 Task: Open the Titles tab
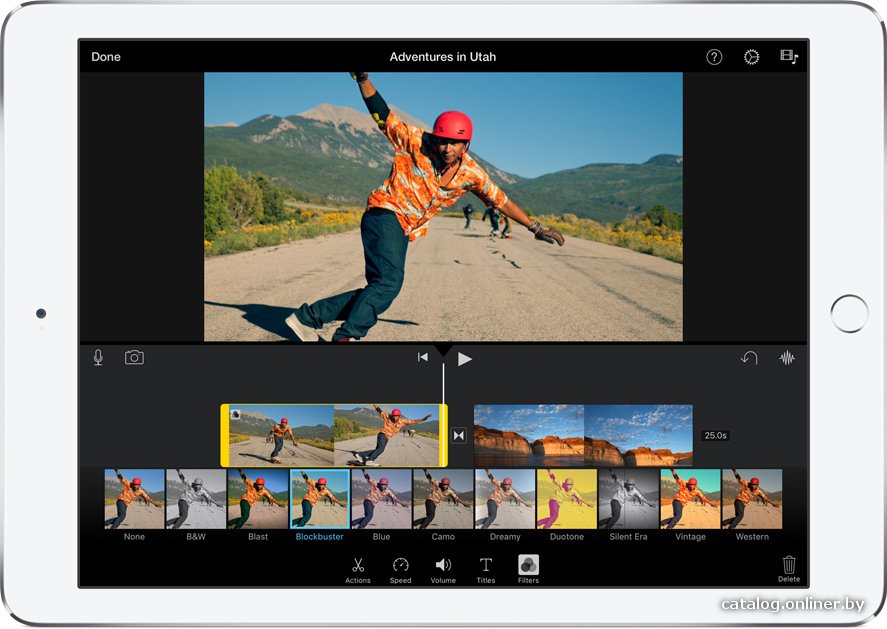click(485, 570)
